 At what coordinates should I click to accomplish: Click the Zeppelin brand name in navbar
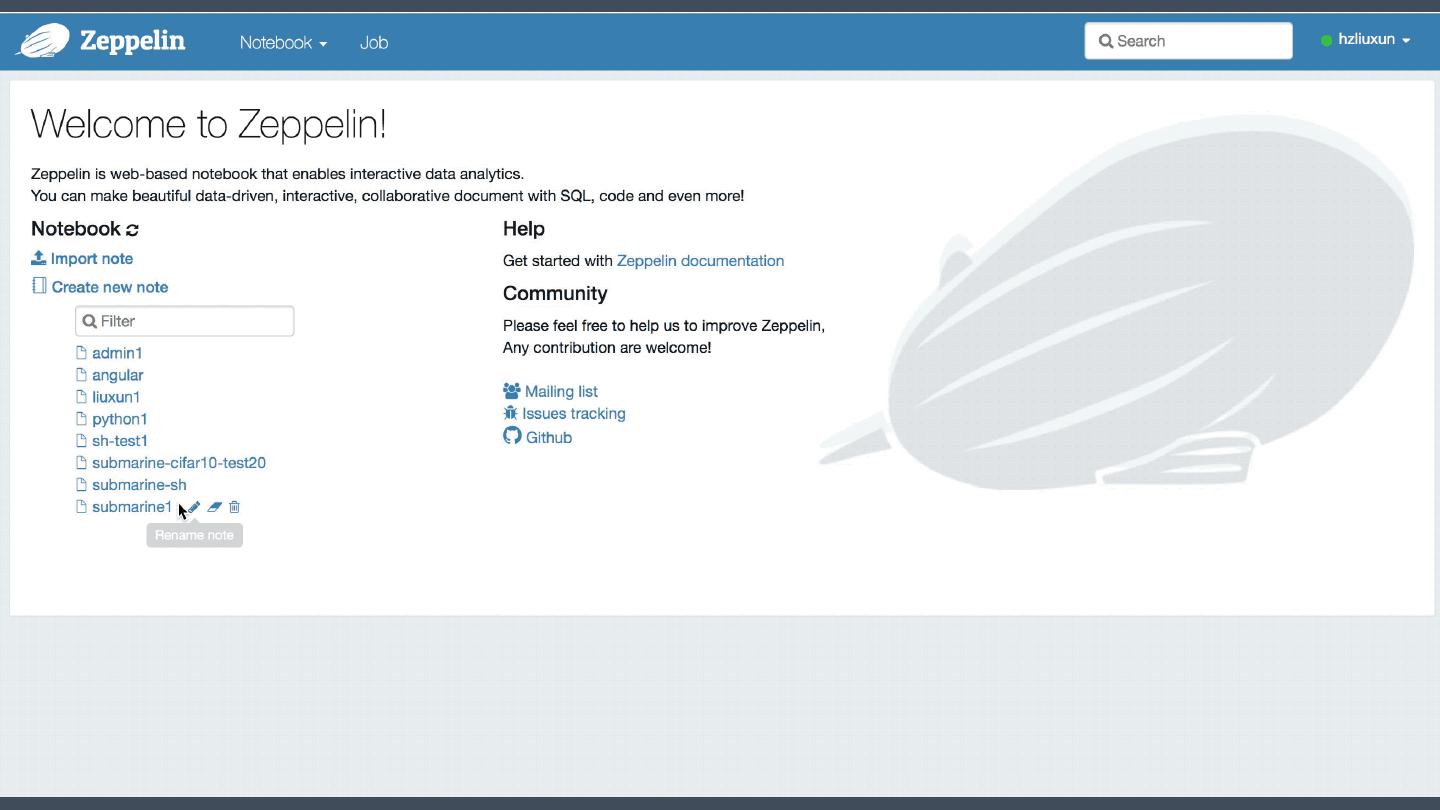tap(132, 41)
